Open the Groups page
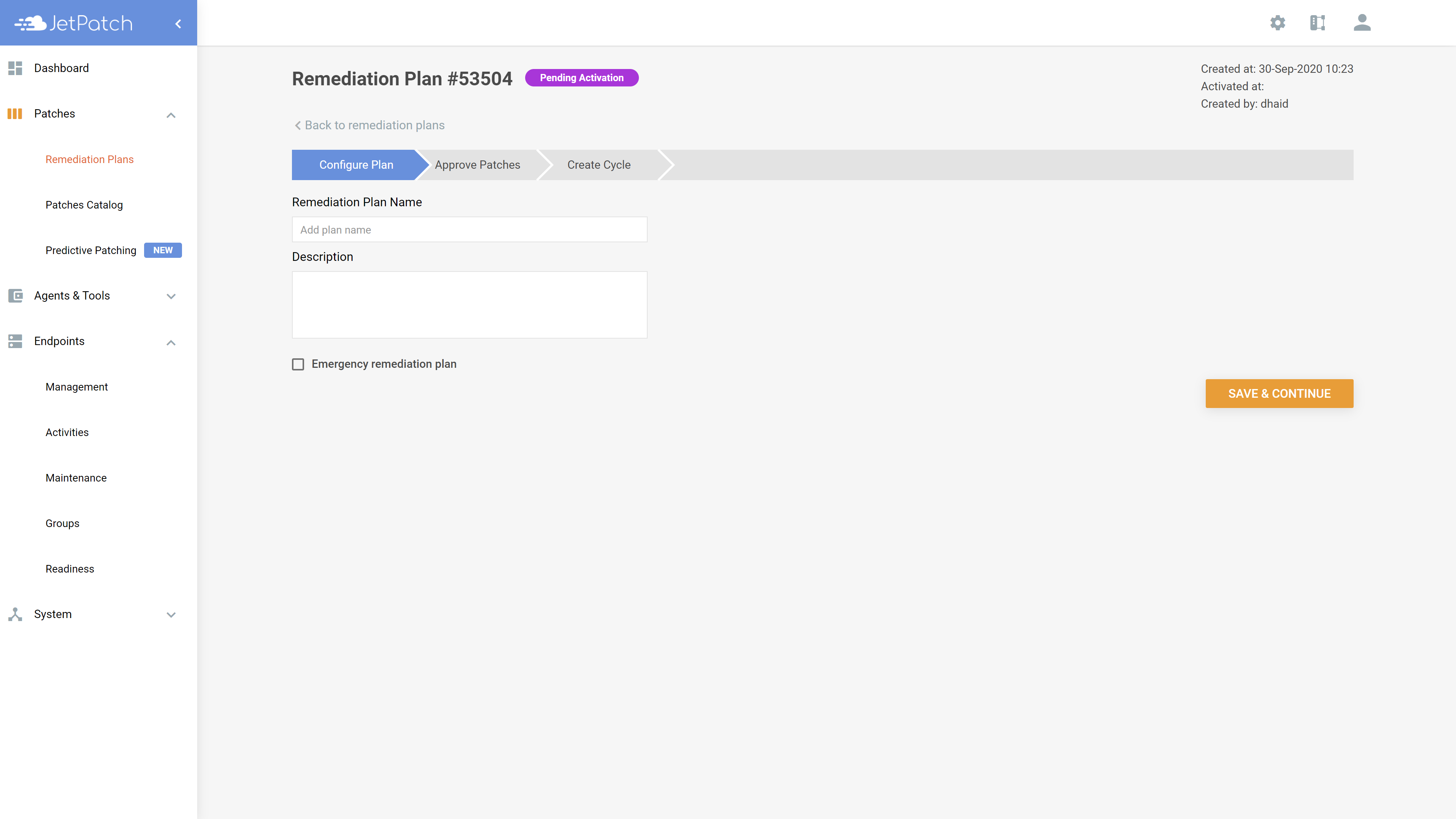The image size is (1456, 819). click(62, 523)
